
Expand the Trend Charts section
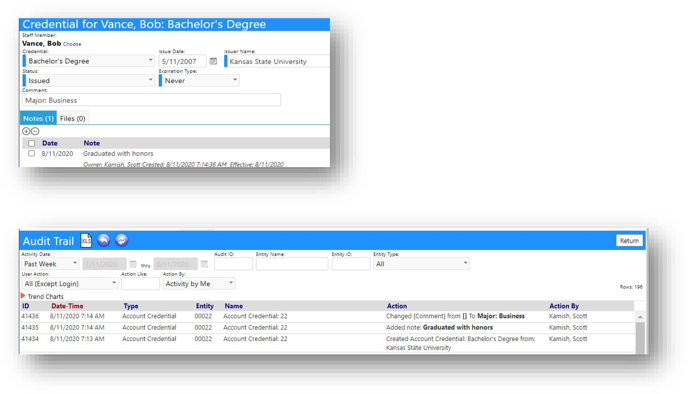point(42,297)
